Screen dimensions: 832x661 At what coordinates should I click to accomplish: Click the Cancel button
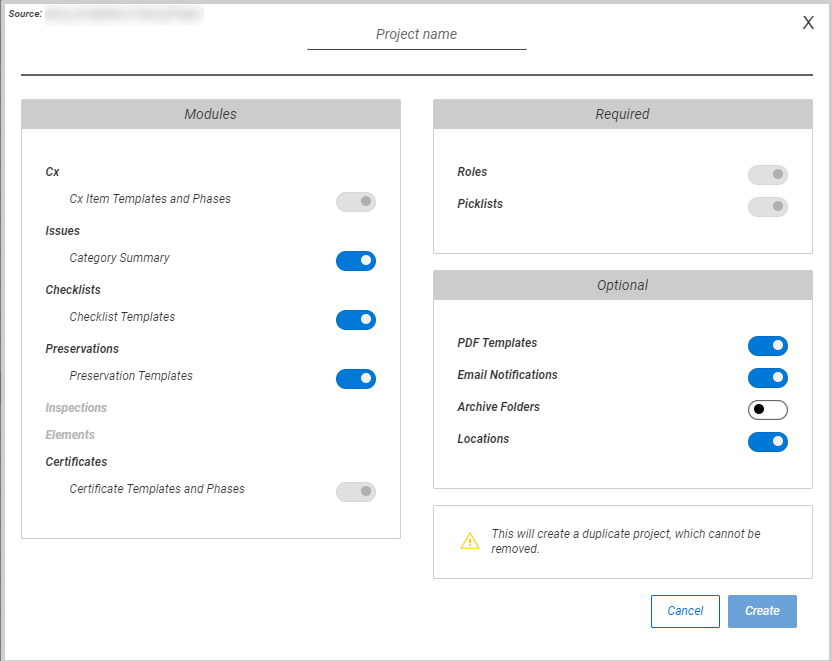point(685,611)
